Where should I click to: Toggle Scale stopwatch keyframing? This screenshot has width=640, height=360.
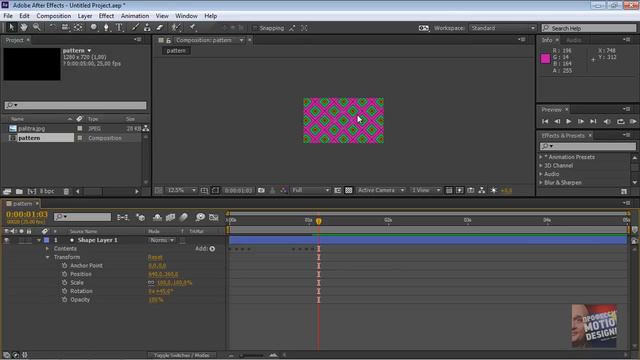click(64, 282)
